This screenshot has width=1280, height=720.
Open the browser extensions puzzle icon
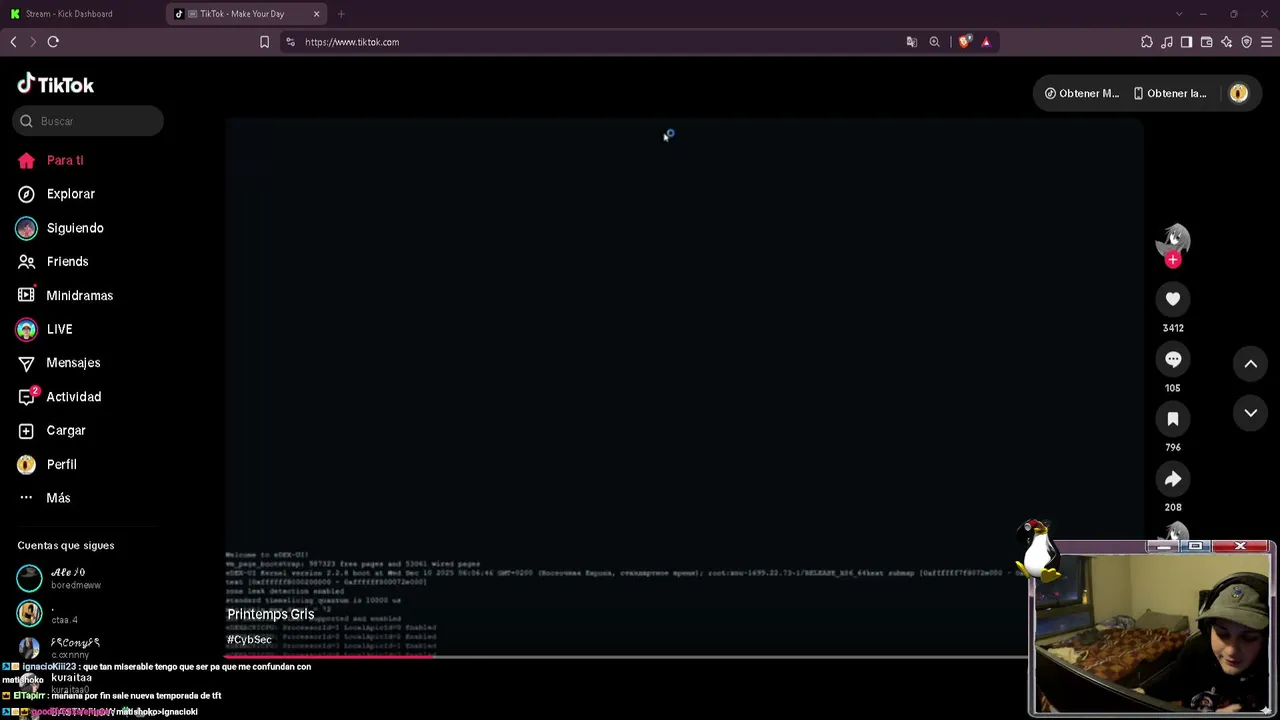(x=1147, y=42)
